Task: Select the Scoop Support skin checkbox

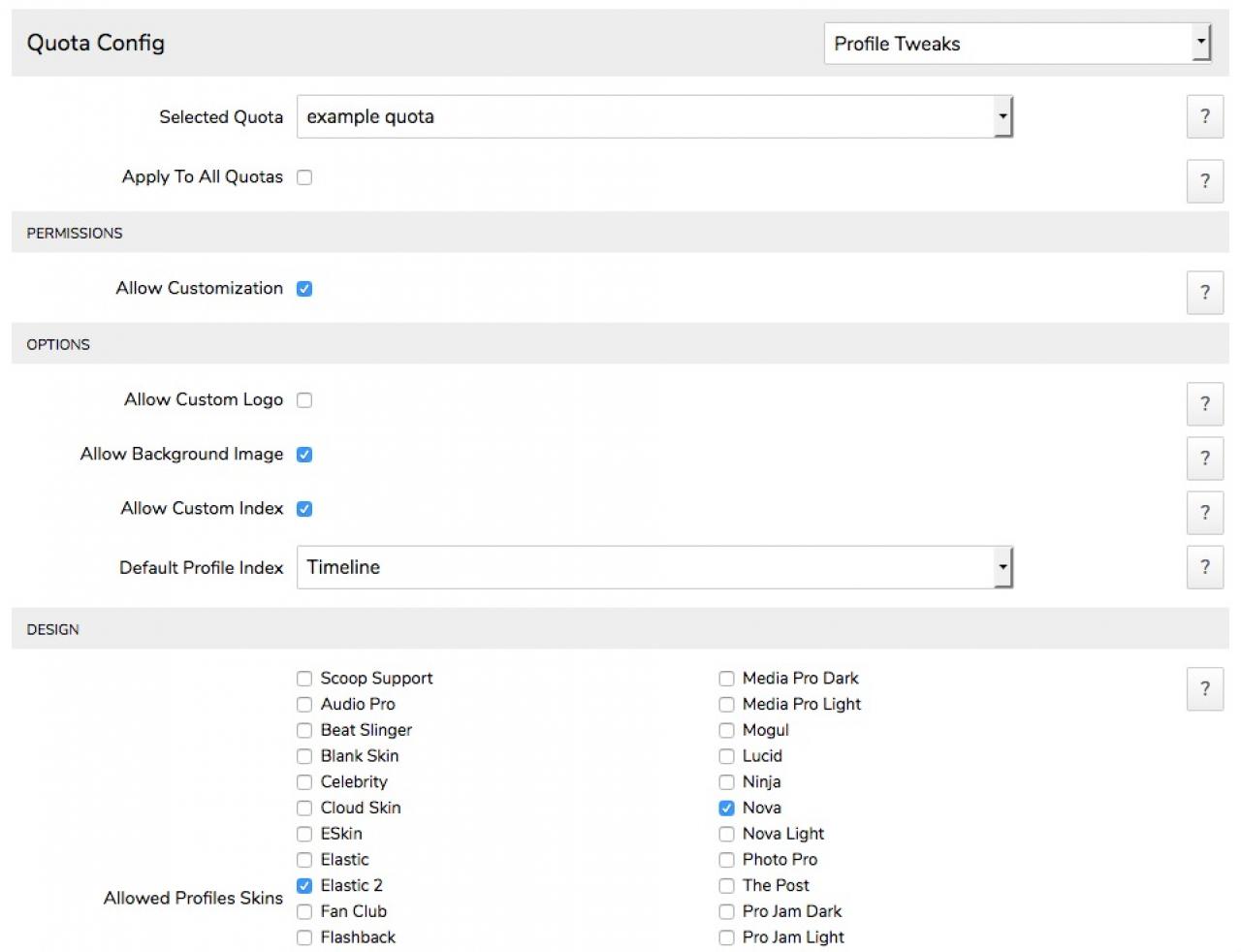Action: pyautogui.click(x=304, y=679)
